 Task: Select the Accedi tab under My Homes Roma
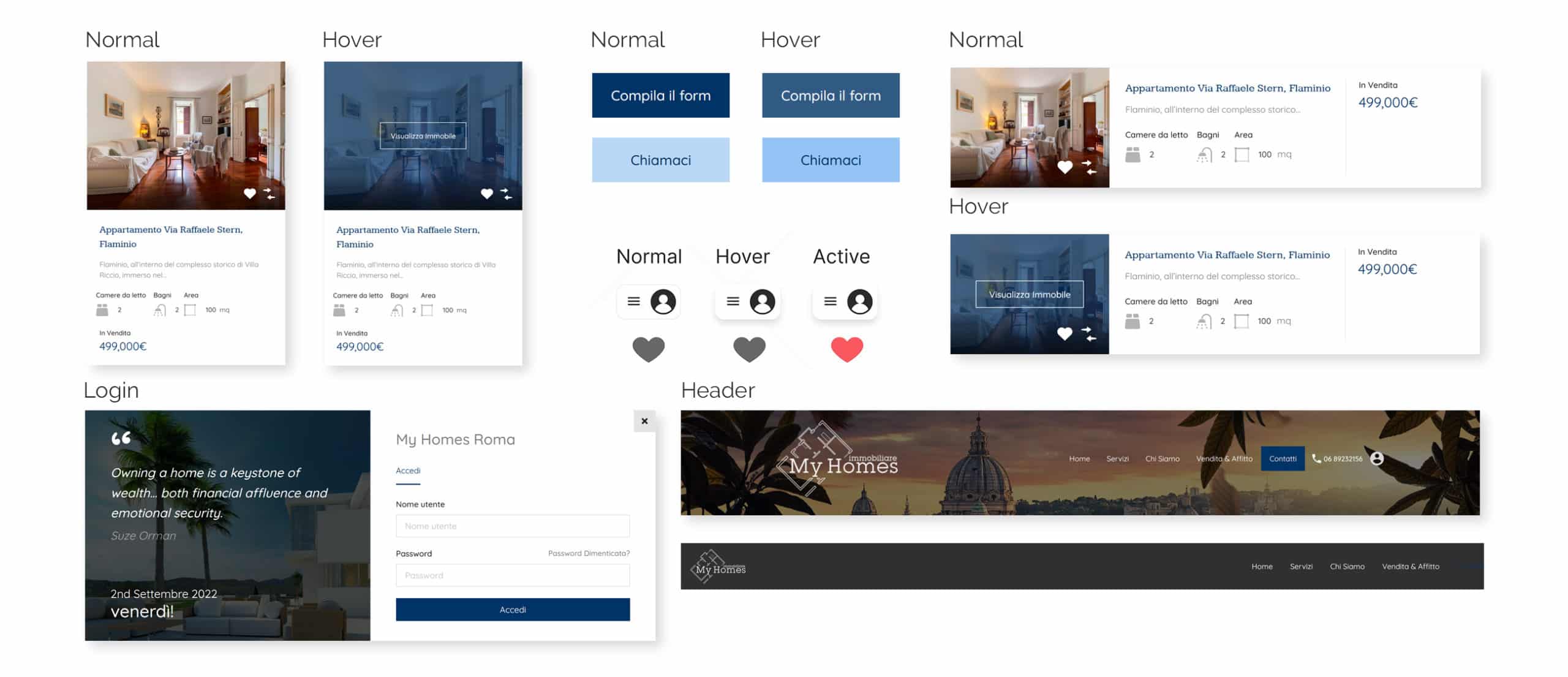pyautogui.click(x=408, y=471)
